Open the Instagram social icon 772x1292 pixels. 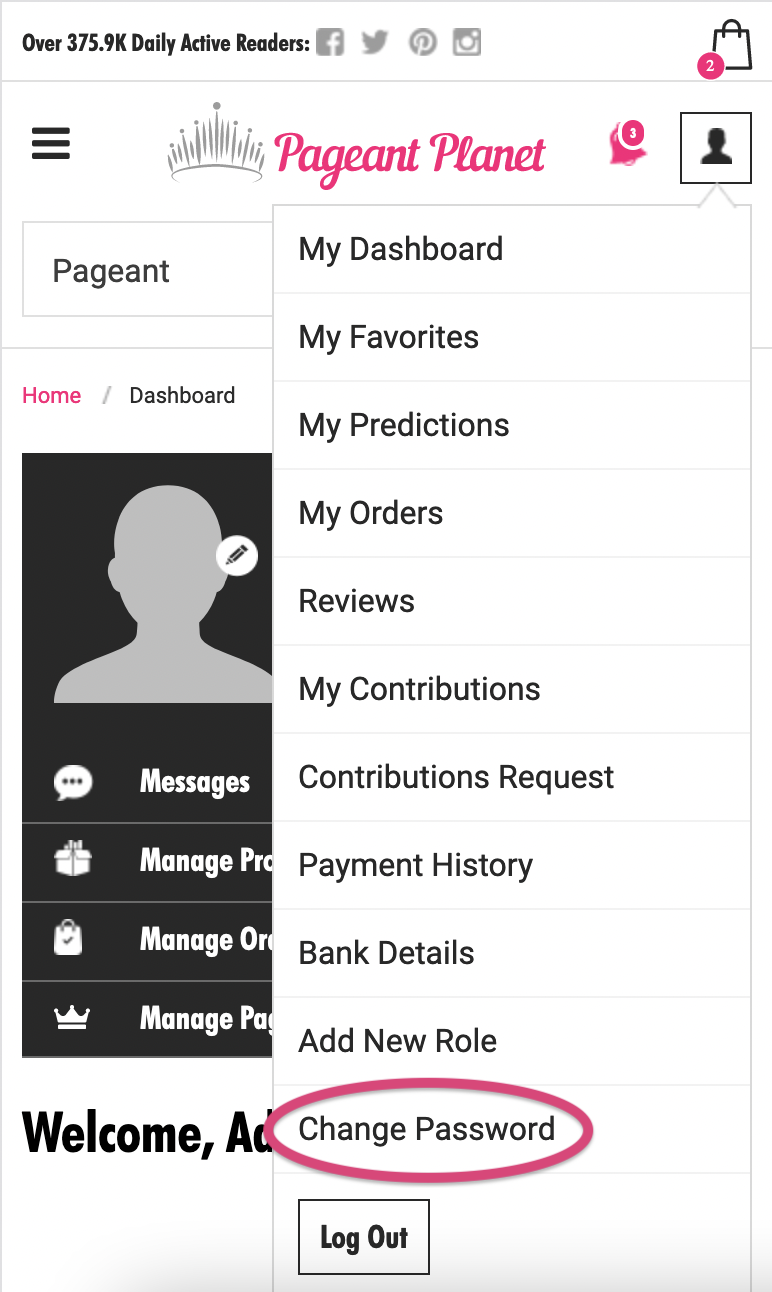(x=467, y=43)
